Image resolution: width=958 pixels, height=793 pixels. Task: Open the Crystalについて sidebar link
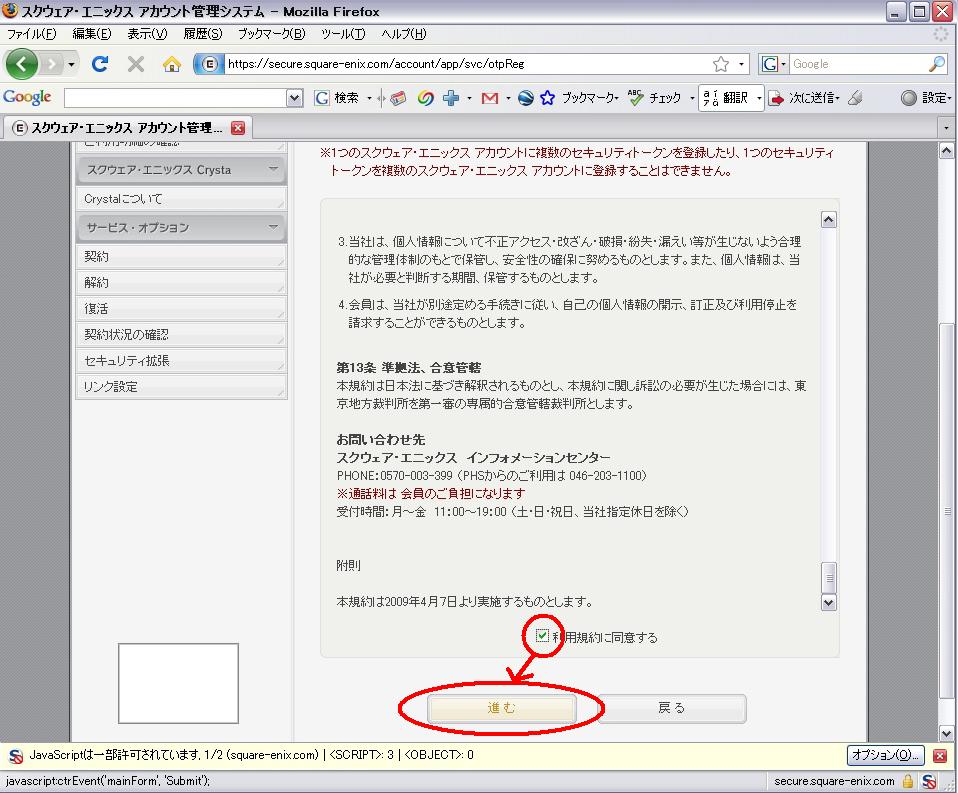click(x=181, y=199)
